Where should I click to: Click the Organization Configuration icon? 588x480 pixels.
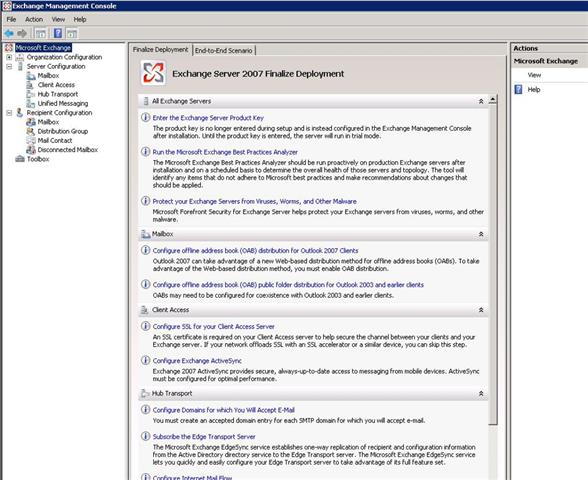[20, 57]
